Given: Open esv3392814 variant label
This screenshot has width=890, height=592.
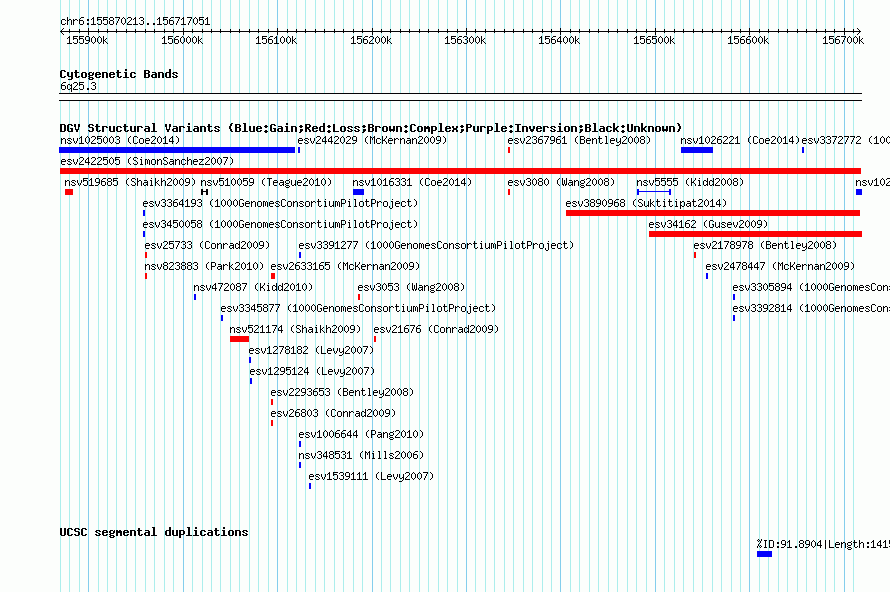Looking at the screenshot, I should (x=811, y=308).
